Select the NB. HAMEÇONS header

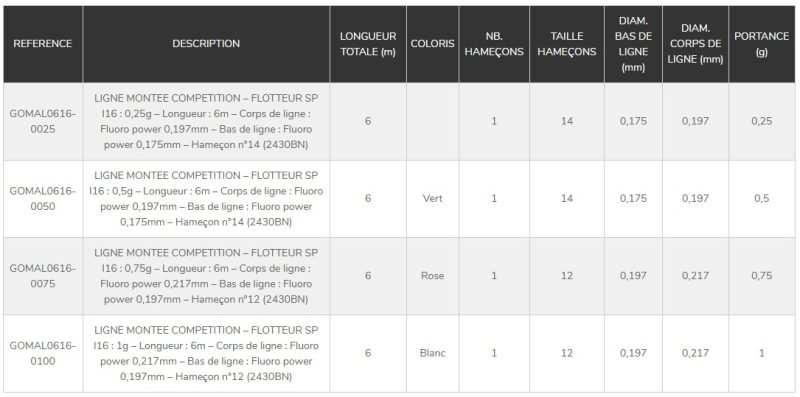pos(494,44)
